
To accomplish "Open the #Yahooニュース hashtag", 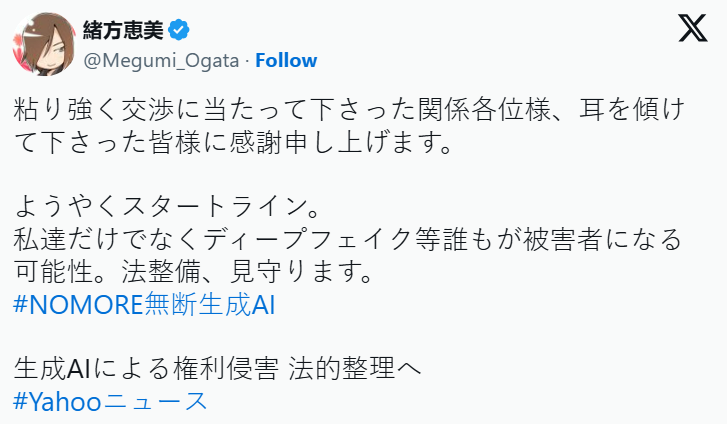I will (110, 401).
